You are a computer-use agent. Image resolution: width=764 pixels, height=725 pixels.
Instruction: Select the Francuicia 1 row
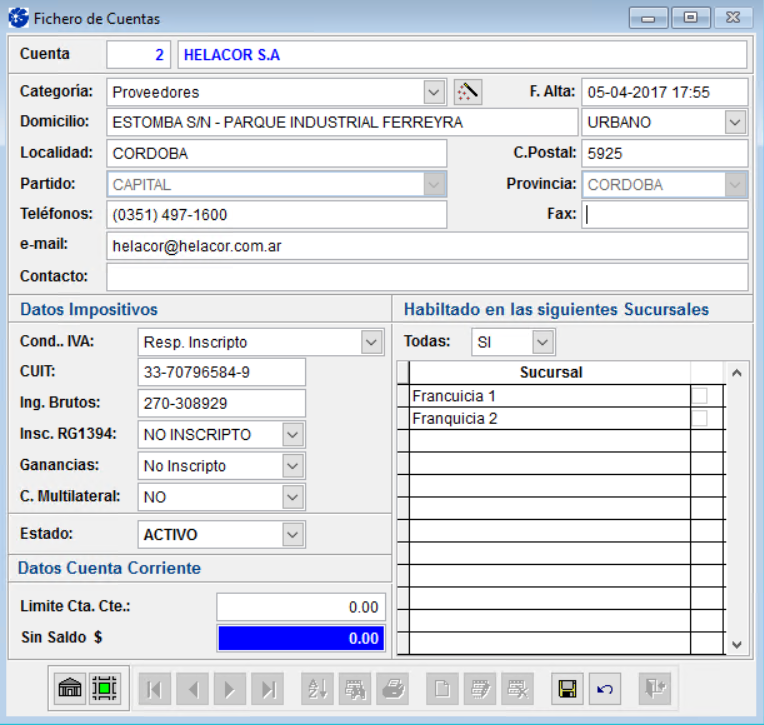click(x=550, y=396)
